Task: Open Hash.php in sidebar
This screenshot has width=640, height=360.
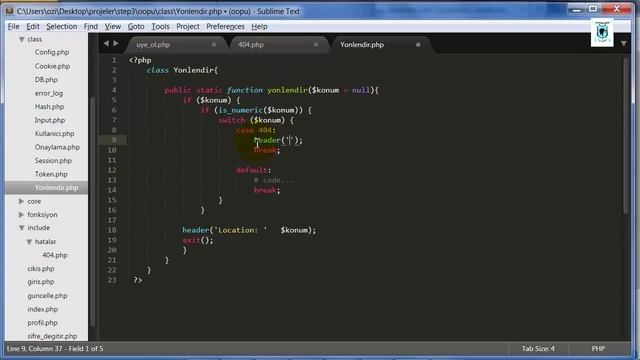Action: 49,107
